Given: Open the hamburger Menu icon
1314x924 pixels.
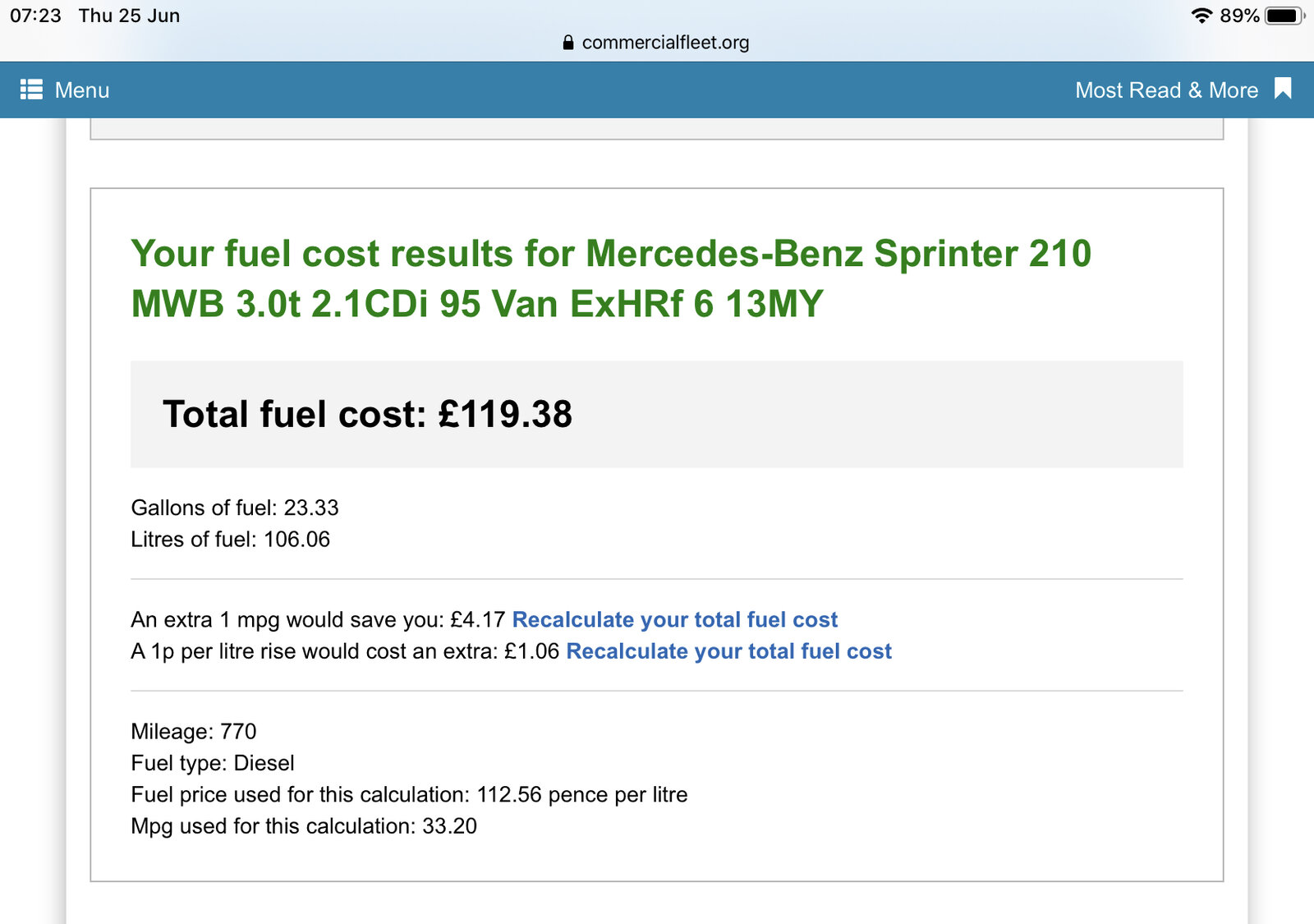Looking at the screenshot, I should point(31,90).
